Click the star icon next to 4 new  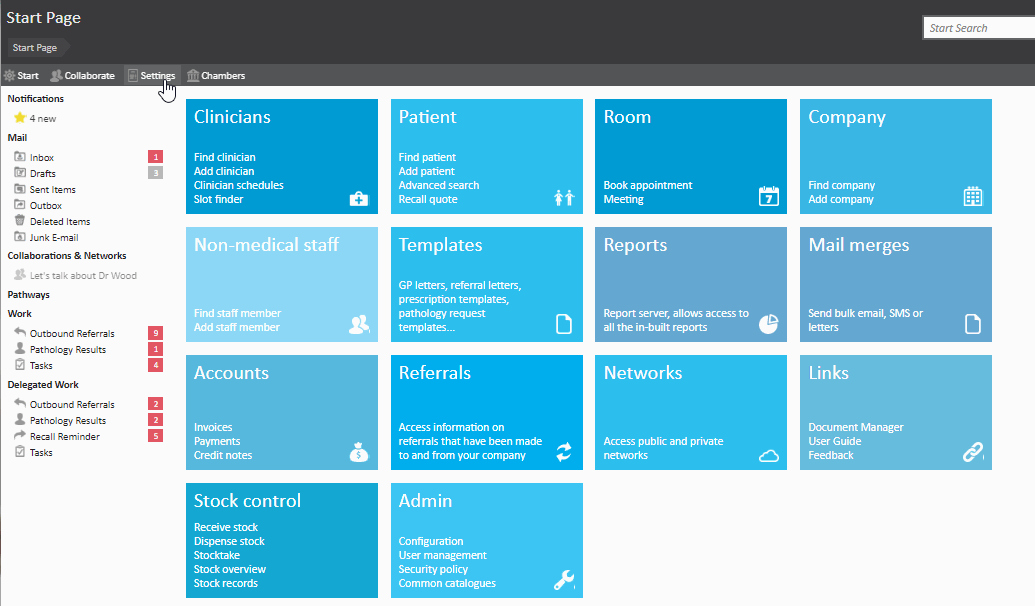pyautogui.click(x=20, y=118)
